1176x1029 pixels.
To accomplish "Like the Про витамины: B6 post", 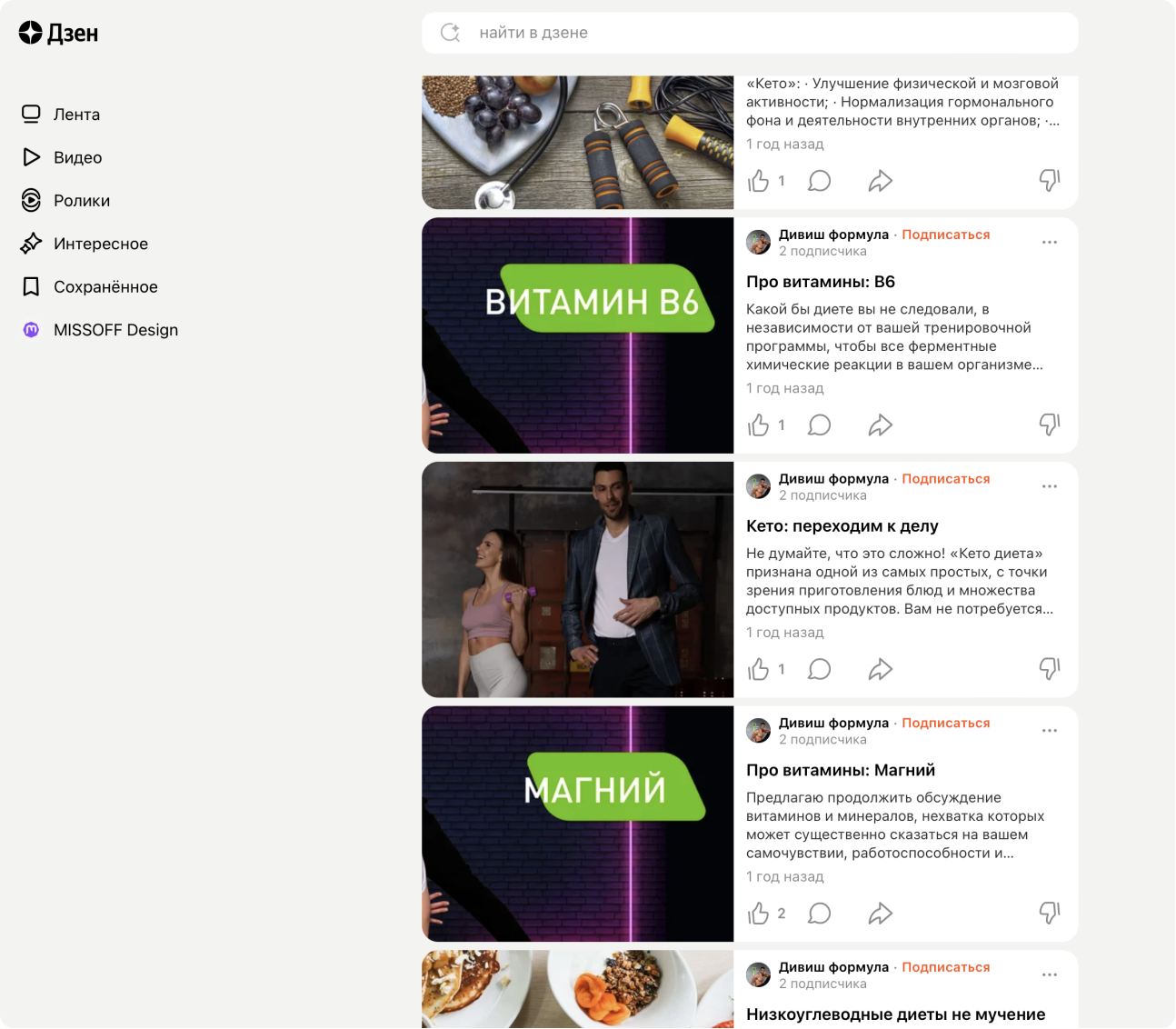I will click(x=759, y=425).
